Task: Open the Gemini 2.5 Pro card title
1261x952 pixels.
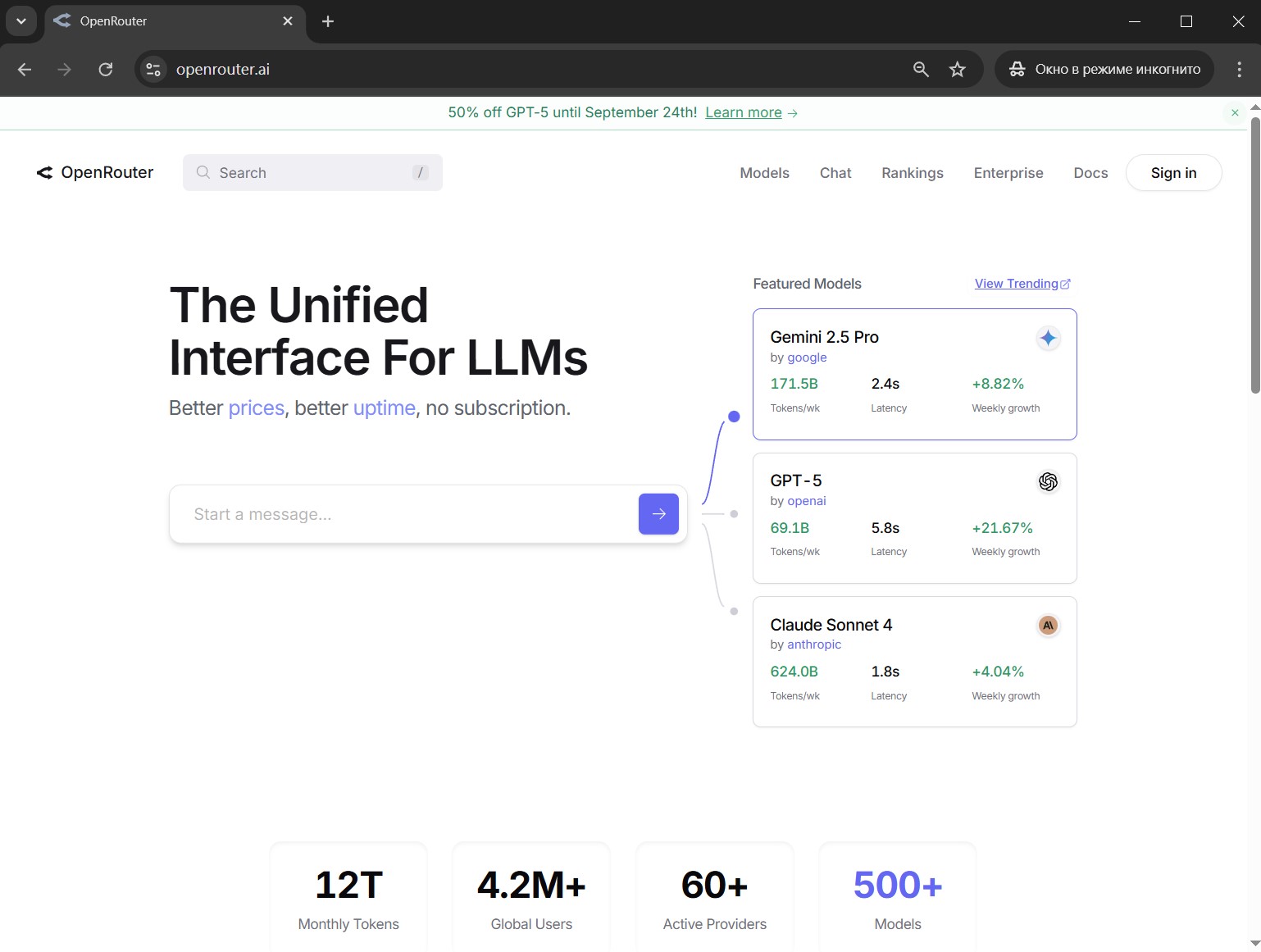Action: (x=824, y=337)
